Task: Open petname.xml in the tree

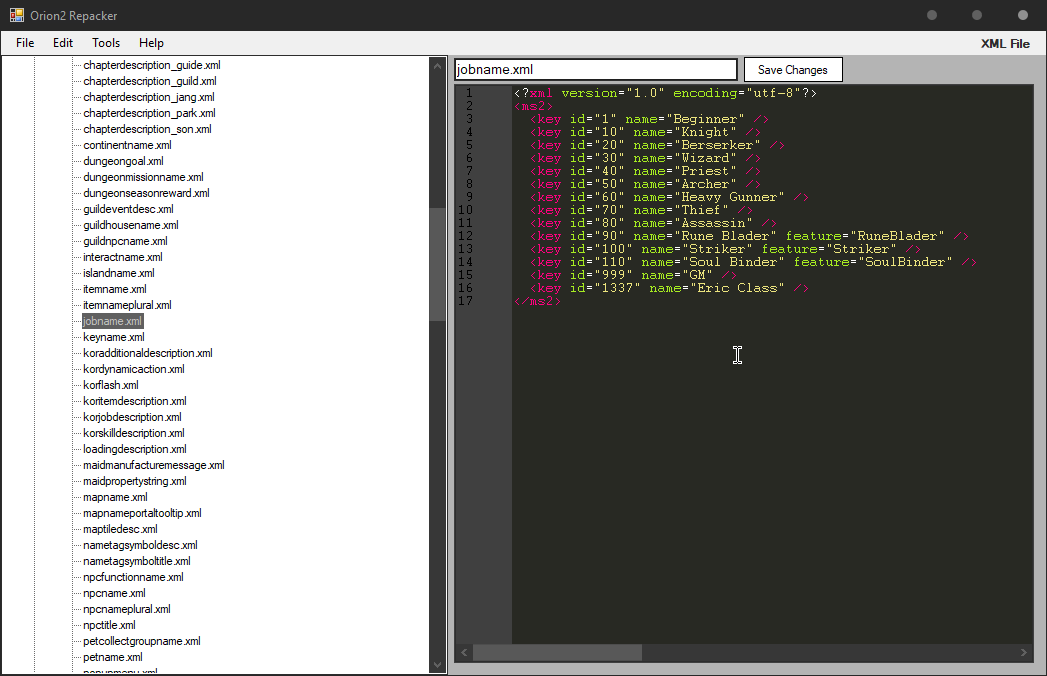Action: pyautogui.click(x=113, y=658)
